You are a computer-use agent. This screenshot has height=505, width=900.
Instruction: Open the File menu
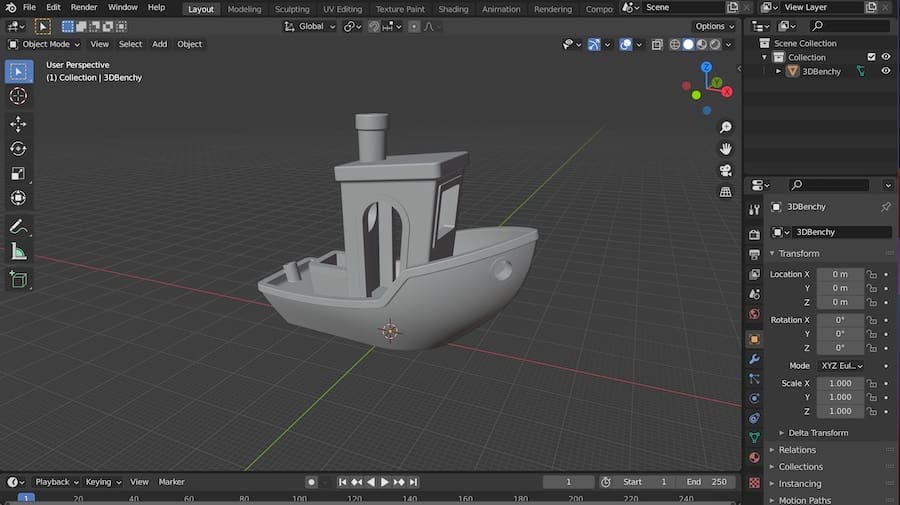pyautogui.click(x=29, y=7)
